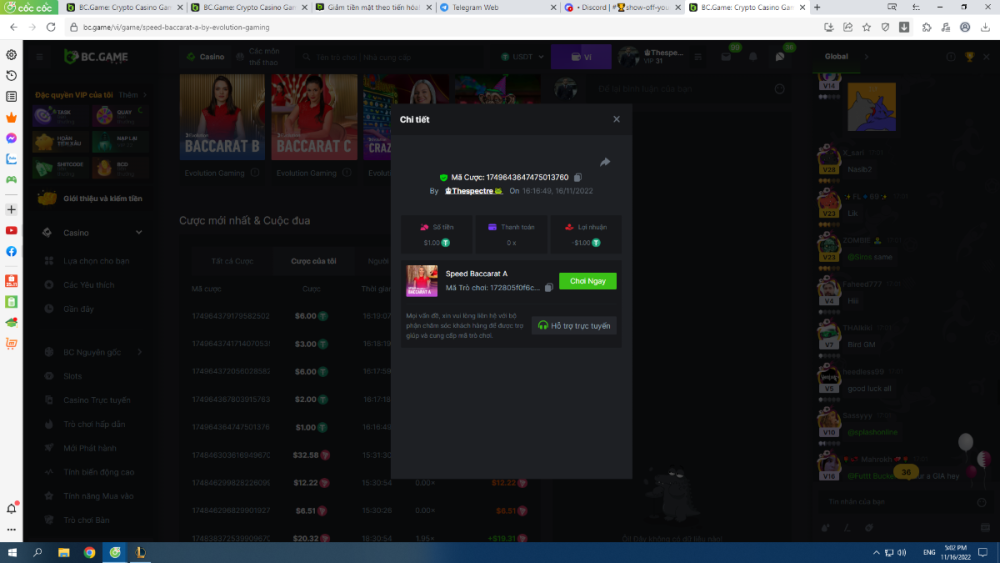Switch to Cược của tôi tab
This screenshot has height=563, width=1000.
tap(314, 261)
